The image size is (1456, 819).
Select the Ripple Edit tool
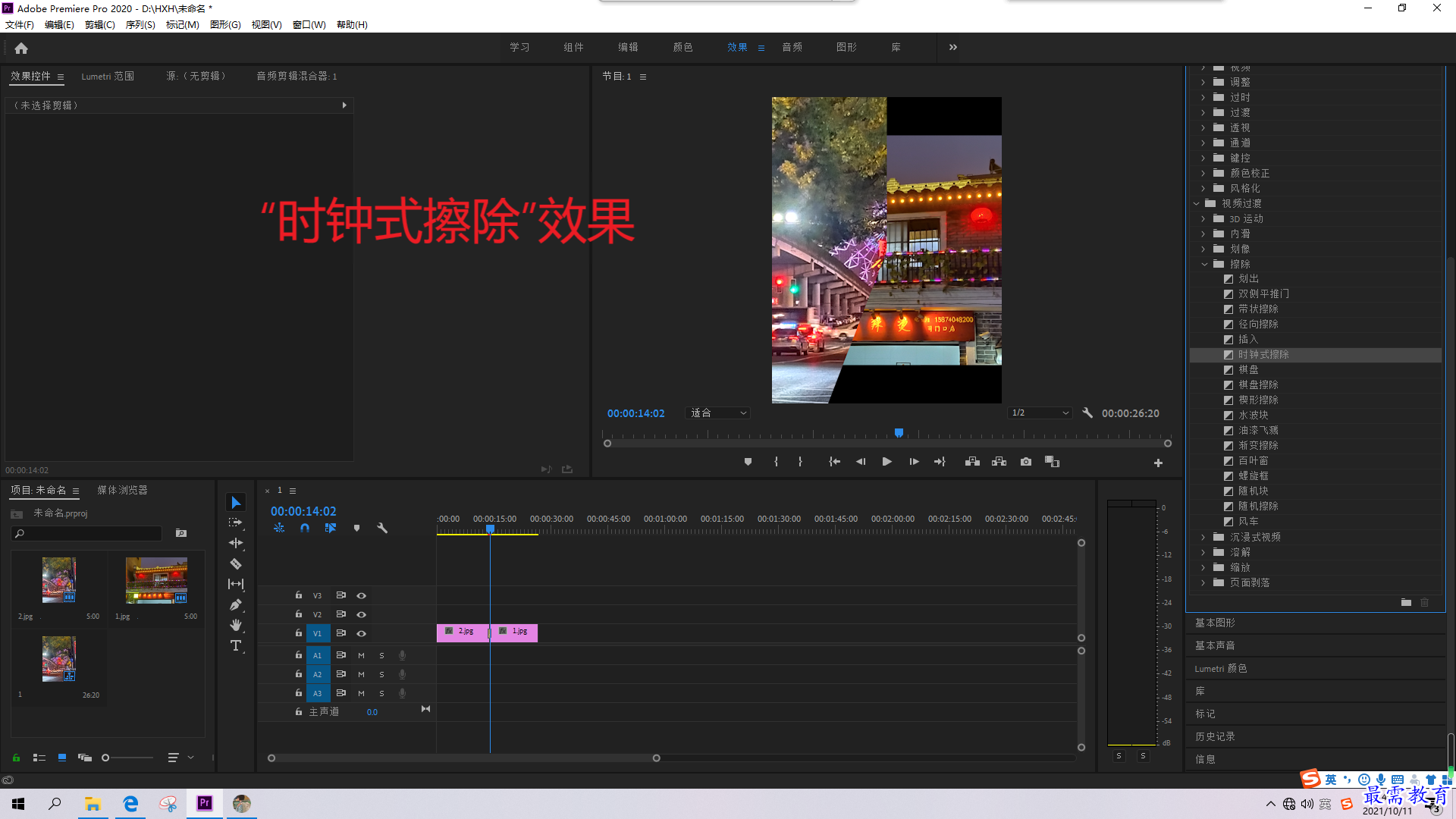[x=236, y=543]
